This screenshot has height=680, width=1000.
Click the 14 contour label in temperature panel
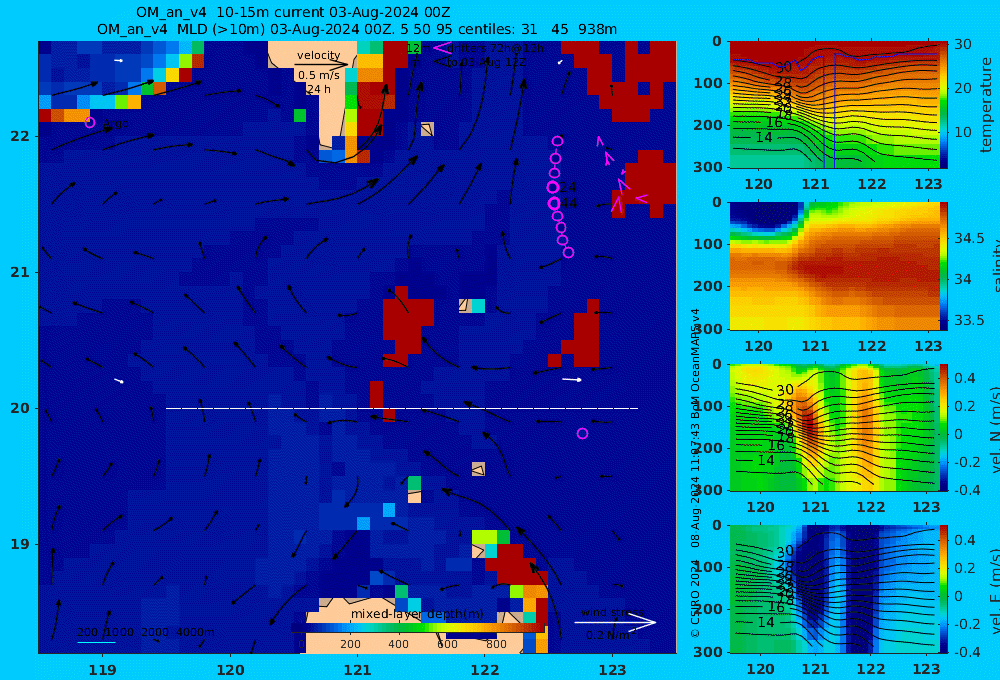[764, 137]
